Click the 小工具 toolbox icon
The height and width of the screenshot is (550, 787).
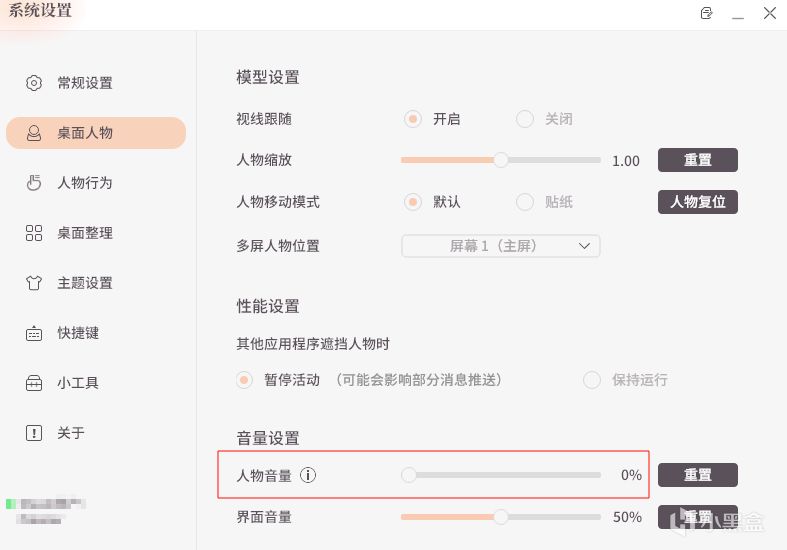point(34,383)
